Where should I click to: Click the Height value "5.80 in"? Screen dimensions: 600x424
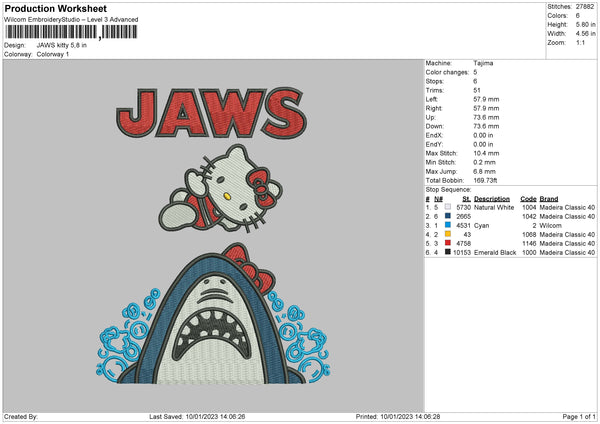585,24
